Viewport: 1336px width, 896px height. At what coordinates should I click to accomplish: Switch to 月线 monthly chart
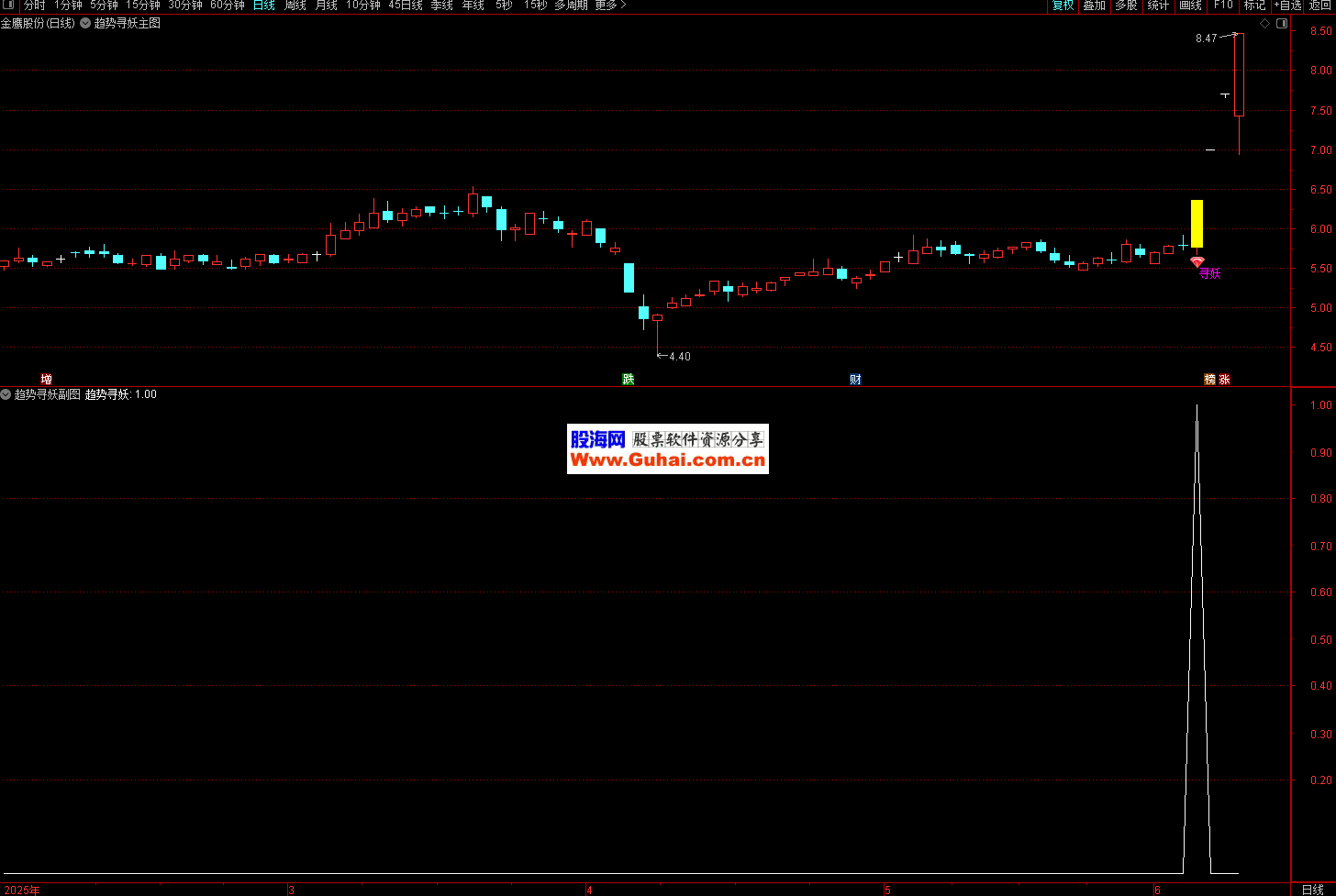[x=327, y=5]
